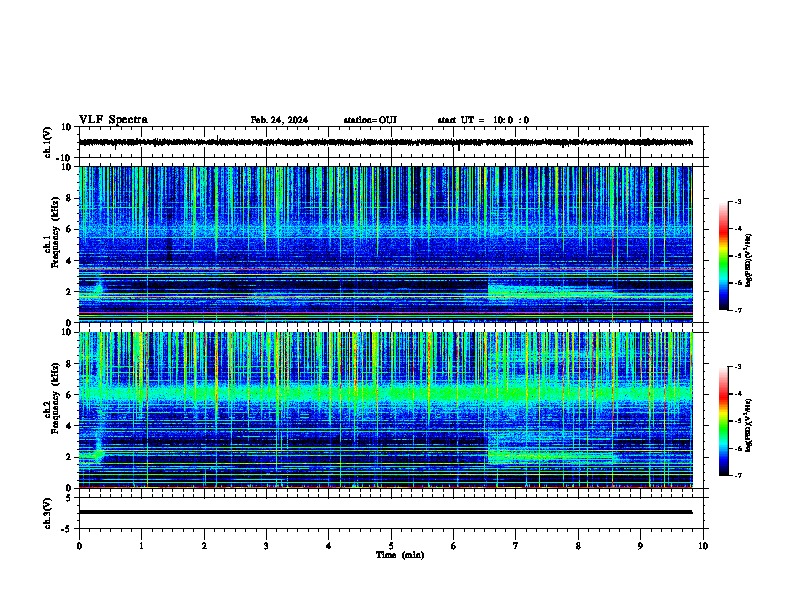Click time-axis tick label "6"

[x=454, y=546]
